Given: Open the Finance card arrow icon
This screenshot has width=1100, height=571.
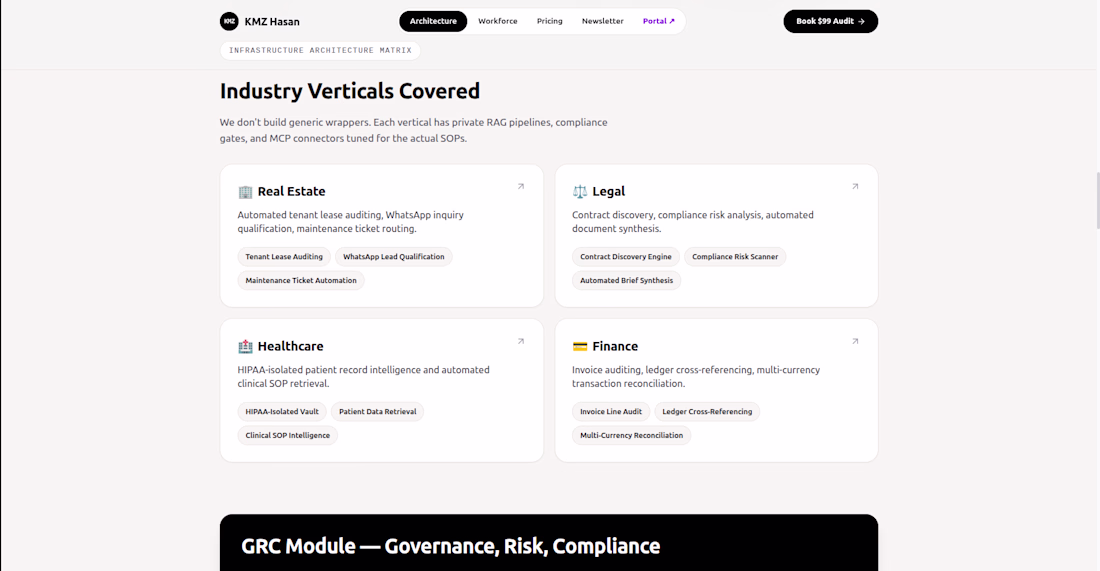Looking at the screenshot, I should (x=855, y=342).
